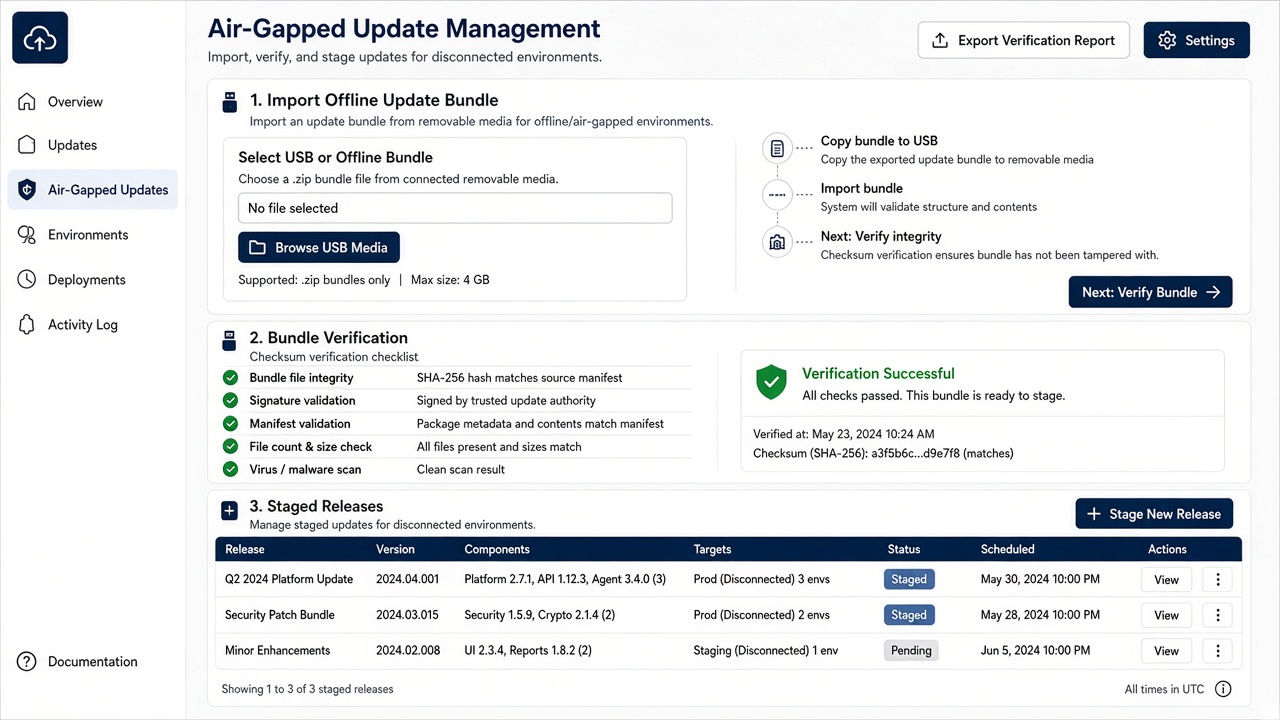Open Settings
This screenshot has width=1280, height=720.
click(x=1196, y=40)
